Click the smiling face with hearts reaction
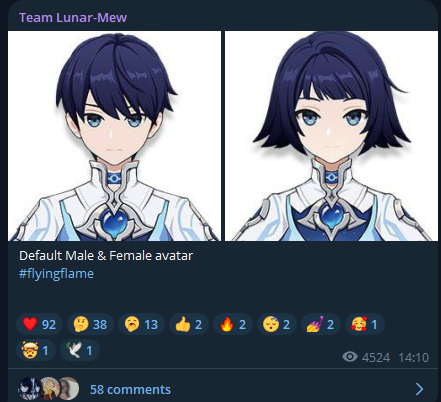Screen dimensions: 441x402 point(365,324)
